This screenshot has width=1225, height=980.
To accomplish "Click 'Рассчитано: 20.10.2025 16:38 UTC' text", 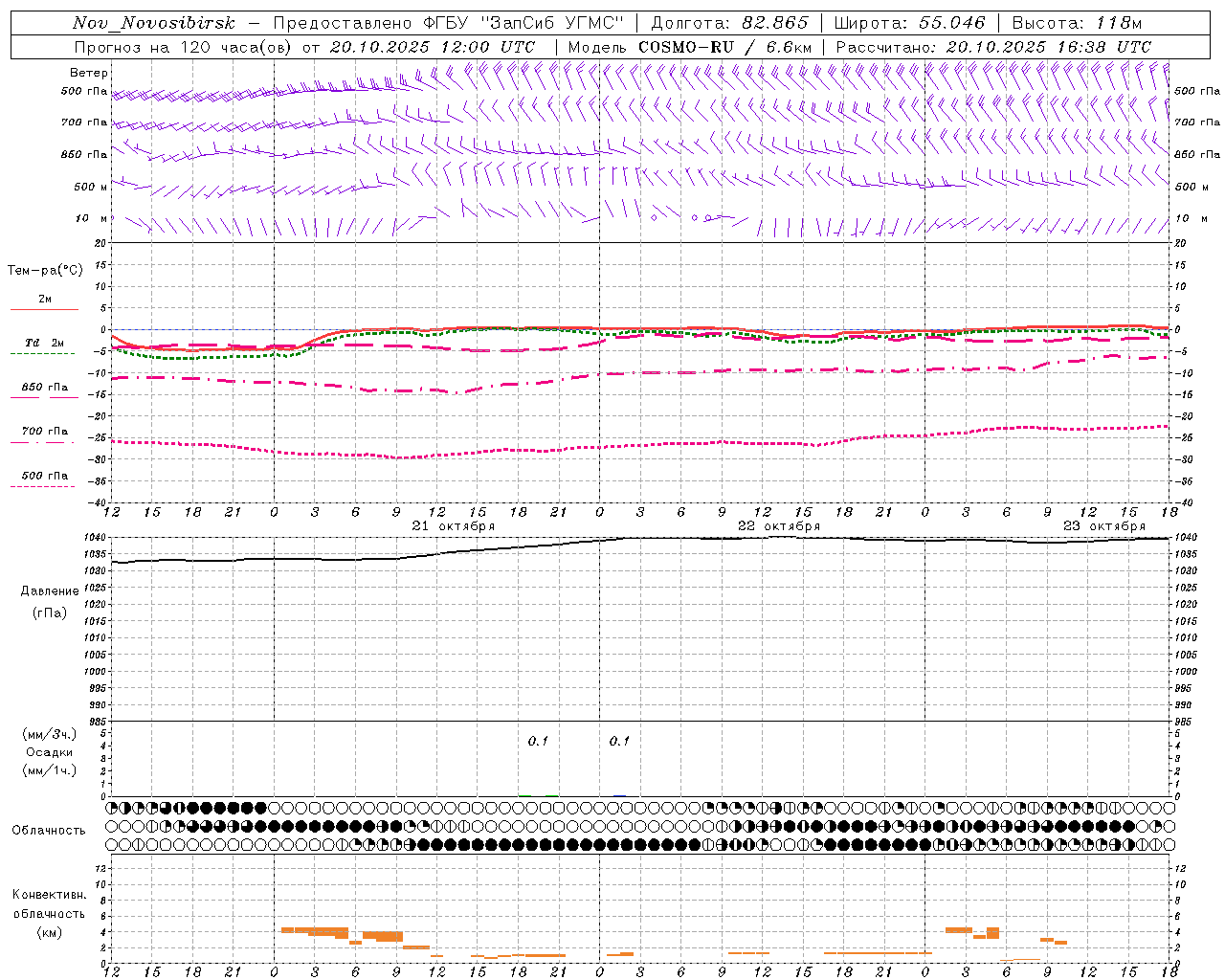I will 993,47.
